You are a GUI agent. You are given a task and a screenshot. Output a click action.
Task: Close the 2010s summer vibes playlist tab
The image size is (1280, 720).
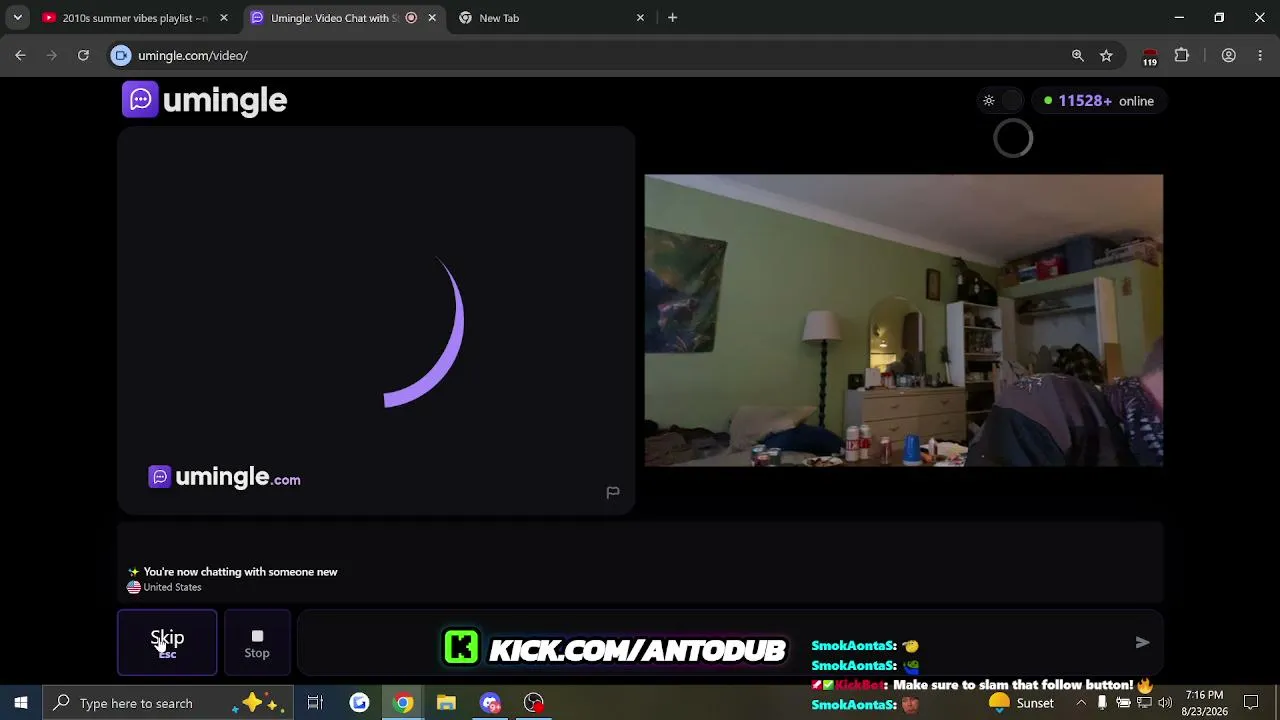click(224, 18)
